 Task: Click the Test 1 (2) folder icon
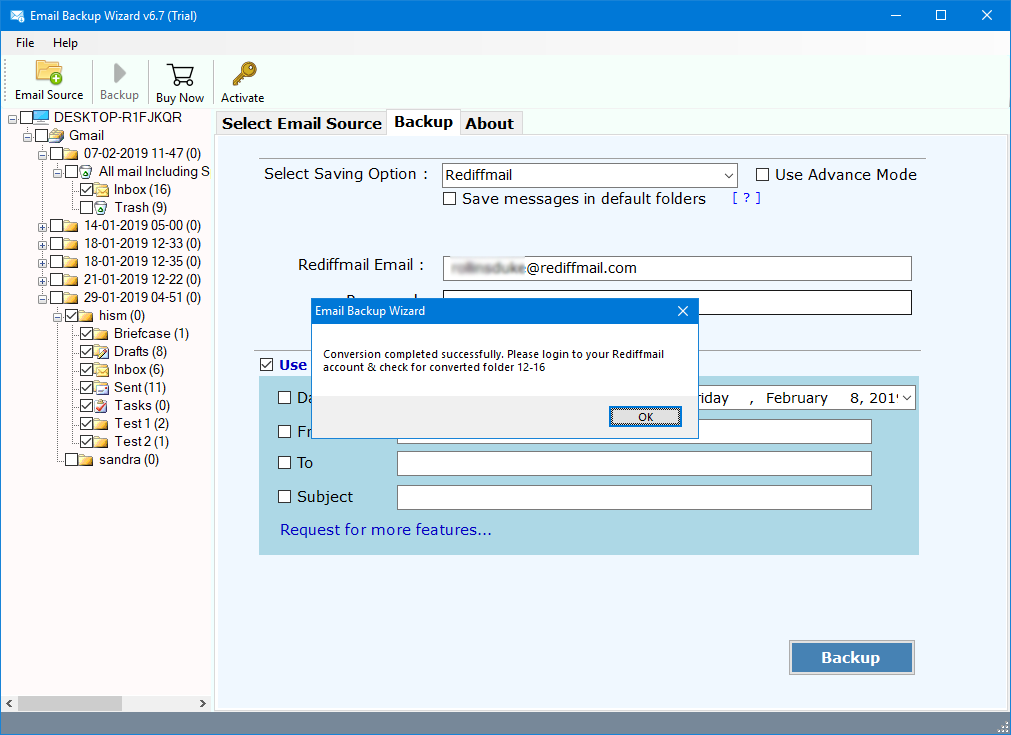tap(101, 424)
